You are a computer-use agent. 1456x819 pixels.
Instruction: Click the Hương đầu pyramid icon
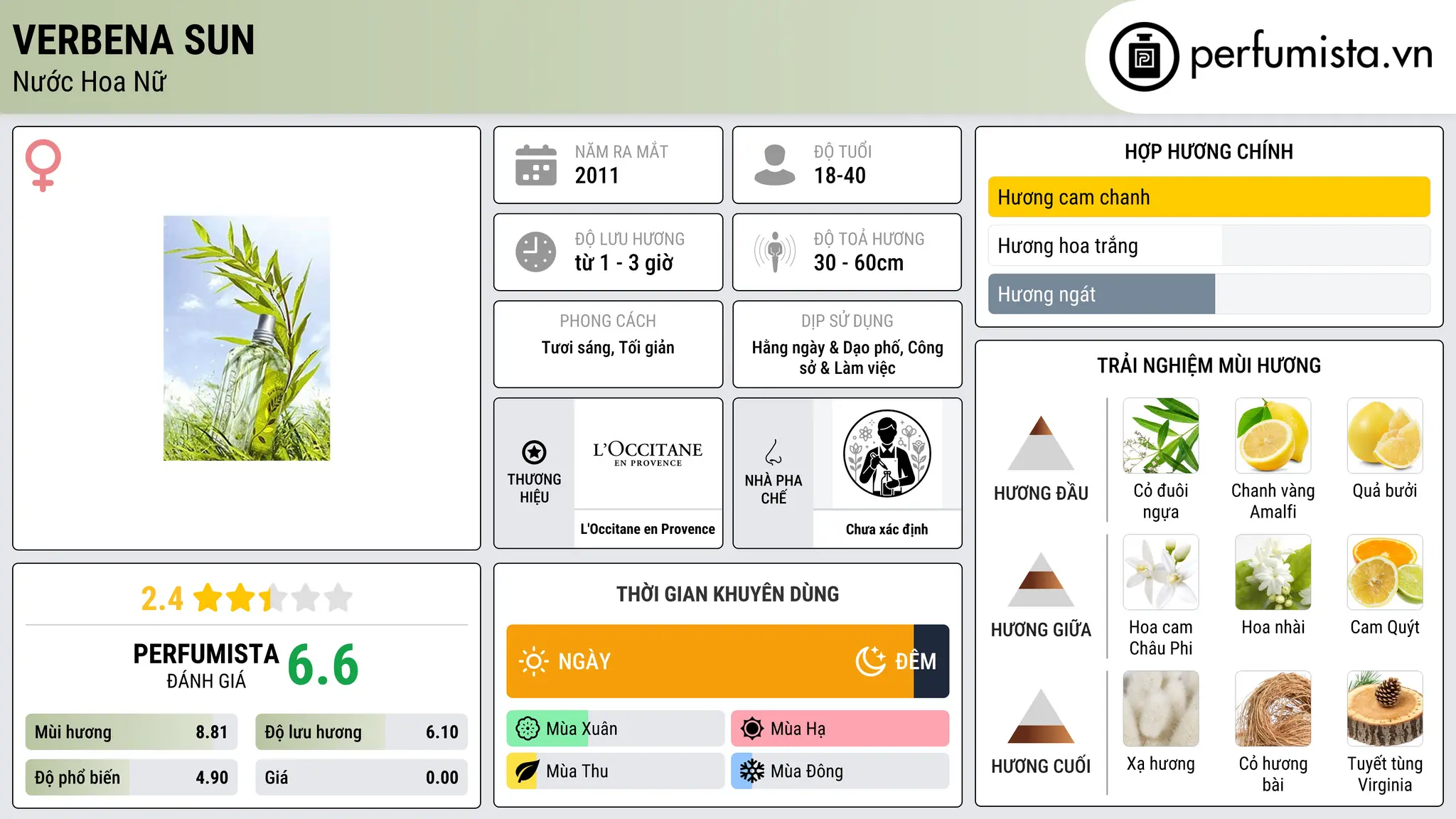pyautogui.click(x=1041, y=443)
